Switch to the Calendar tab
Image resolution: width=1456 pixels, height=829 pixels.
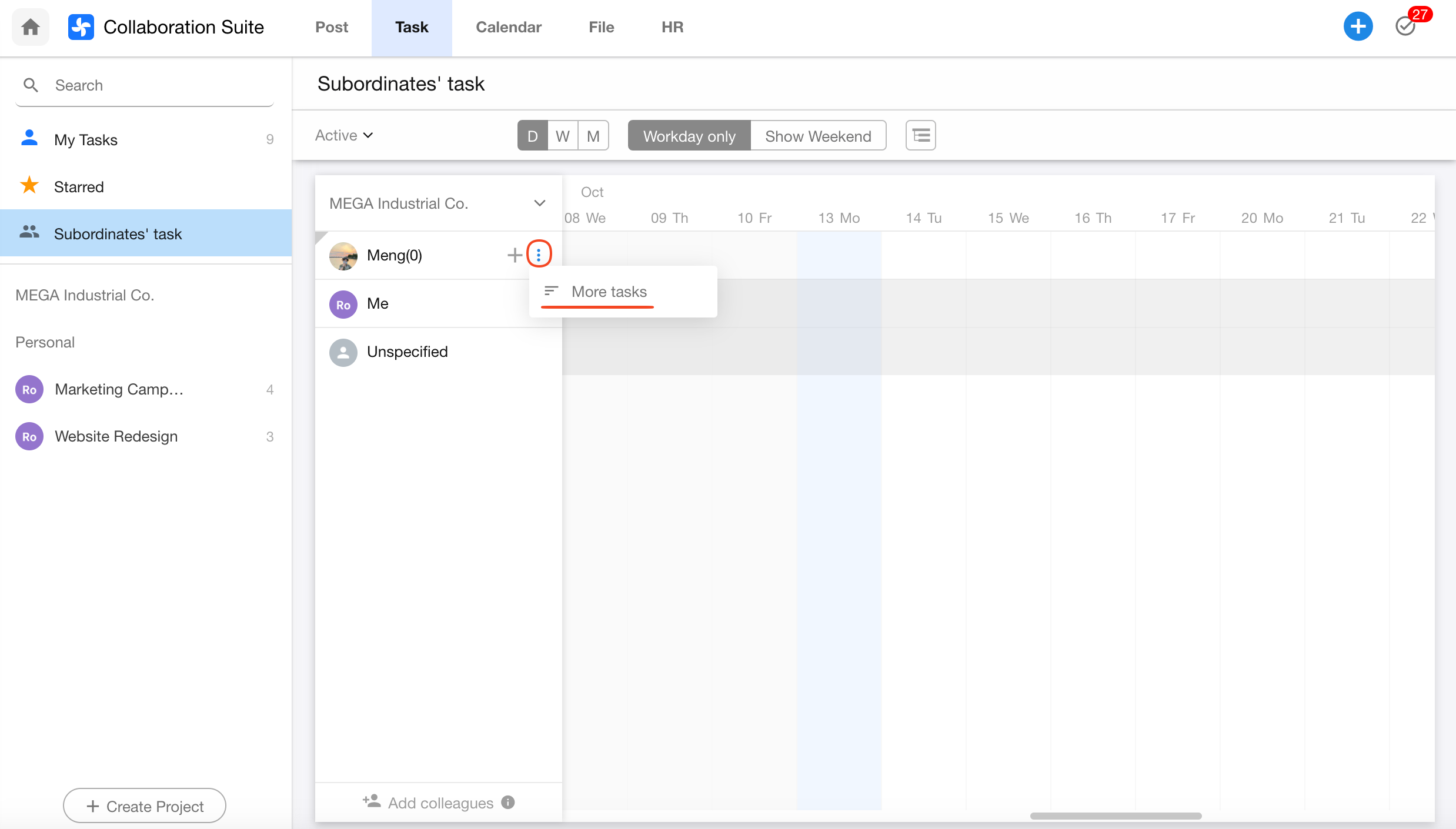[508, 27]
